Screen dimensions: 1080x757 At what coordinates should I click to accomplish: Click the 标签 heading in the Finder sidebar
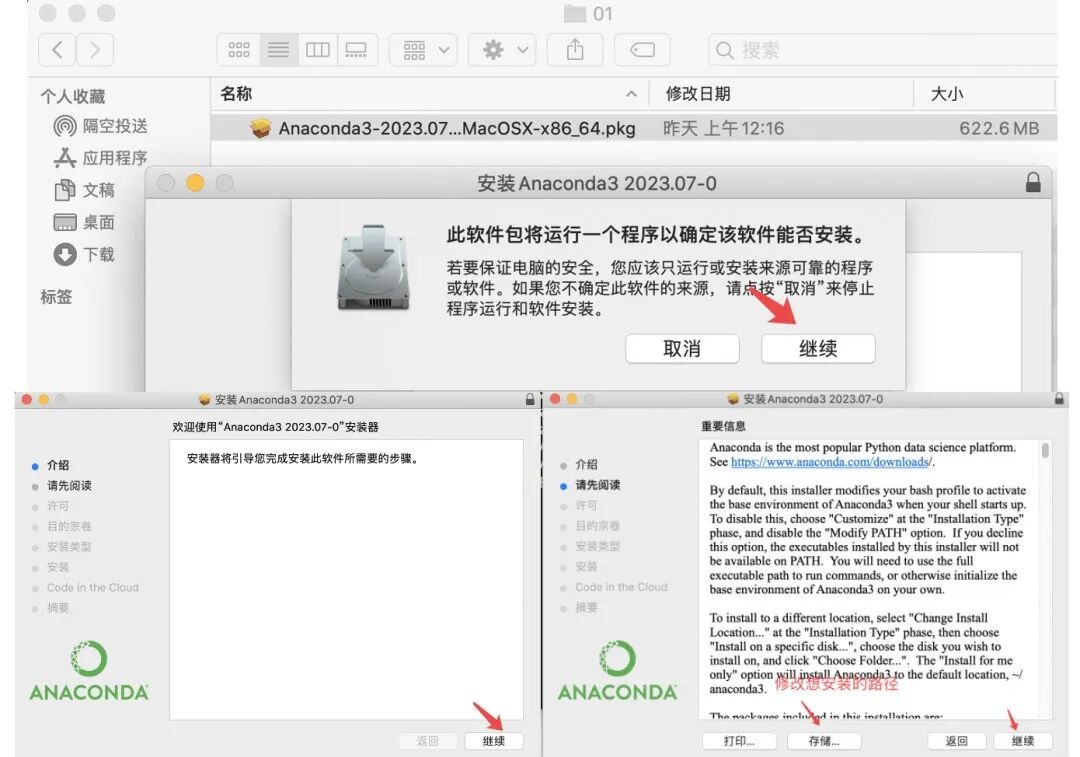[56, 297]
